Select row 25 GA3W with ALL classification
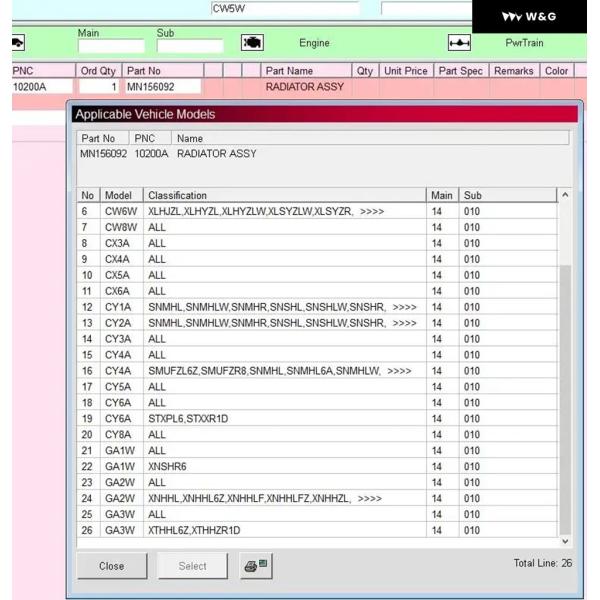This screenshot has height=600, width=600. [x=317, y=514]
